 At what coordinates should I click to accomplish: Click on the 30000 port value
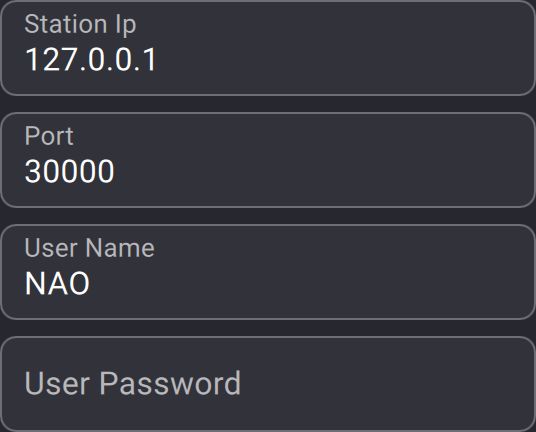[x=69, y=171]
